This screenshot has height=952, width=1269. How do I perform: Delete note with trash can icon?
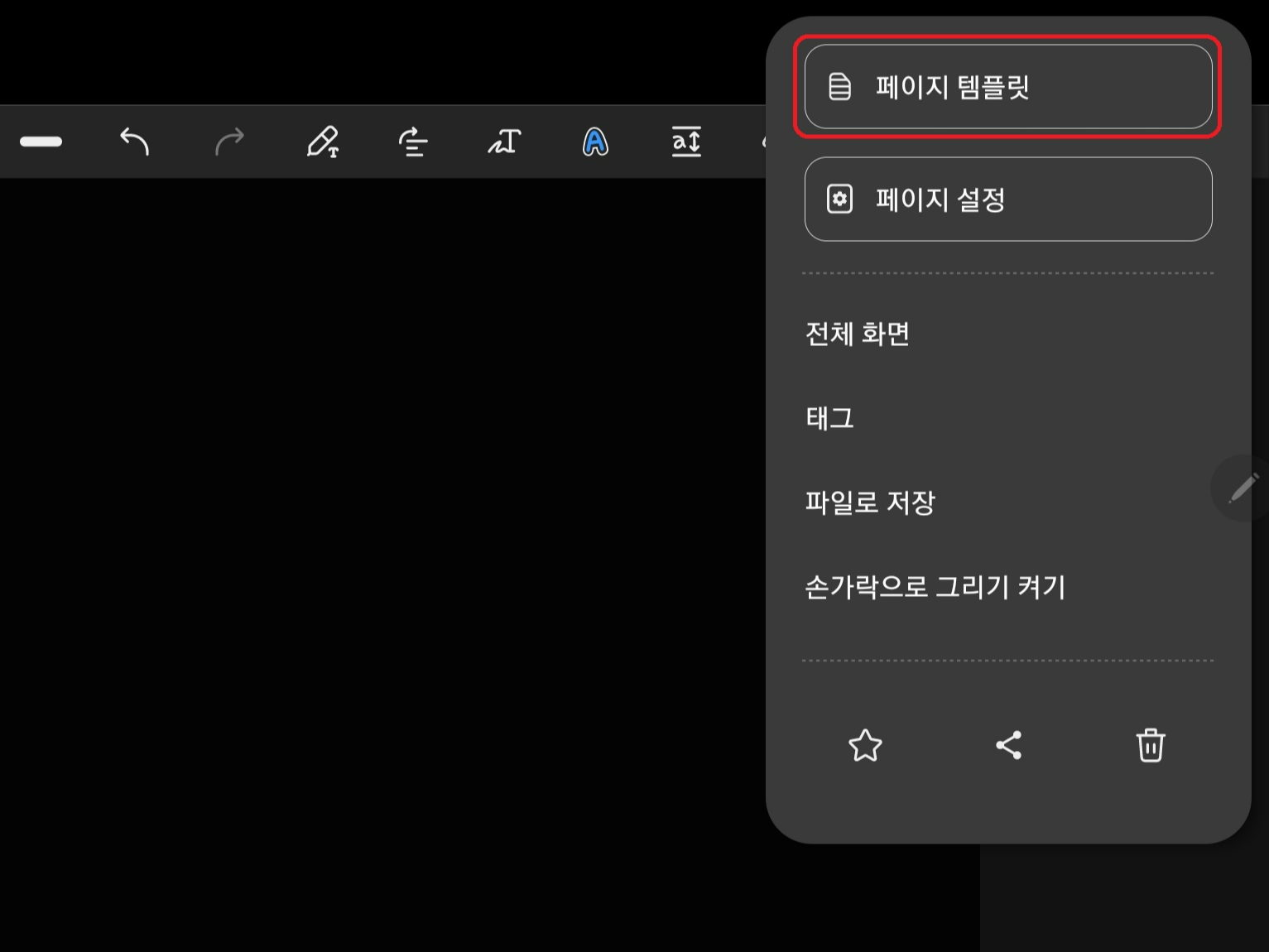point(1151,746)
